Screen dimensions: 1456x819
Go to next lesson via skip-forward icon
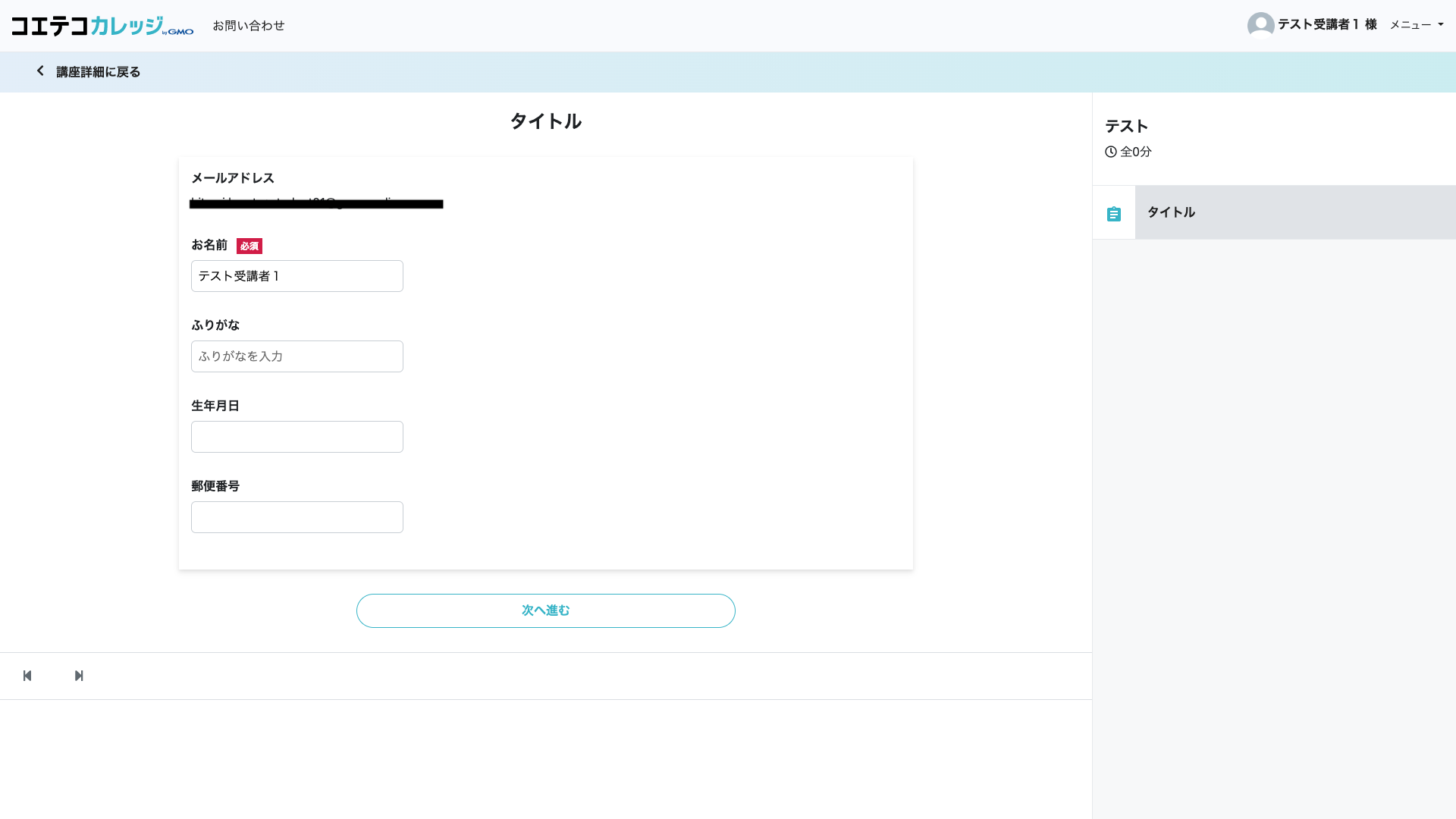click(x=79, y=676)
